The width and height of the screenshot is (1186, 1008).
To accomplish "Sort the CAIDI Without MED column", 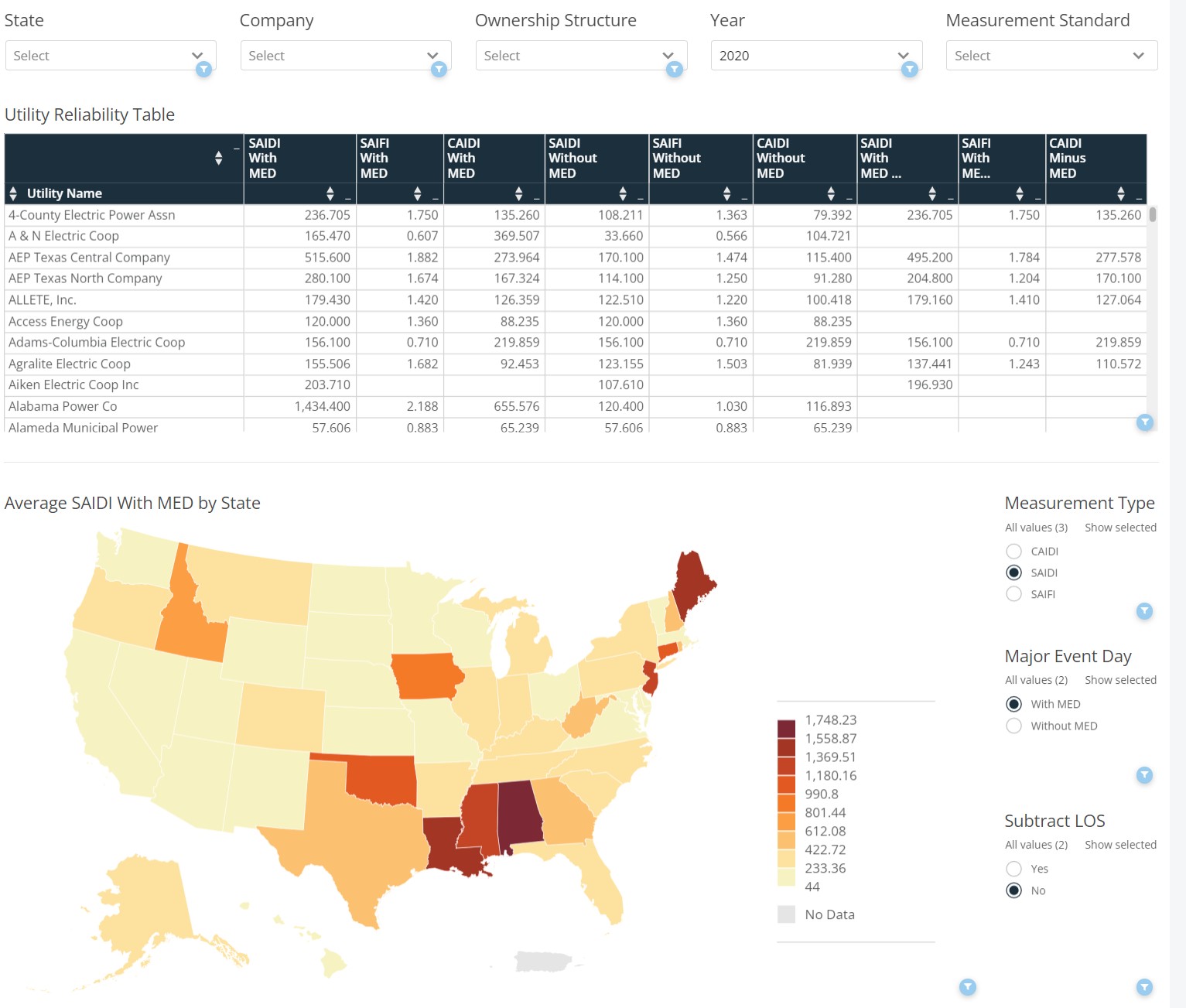I will coord(831,193).
